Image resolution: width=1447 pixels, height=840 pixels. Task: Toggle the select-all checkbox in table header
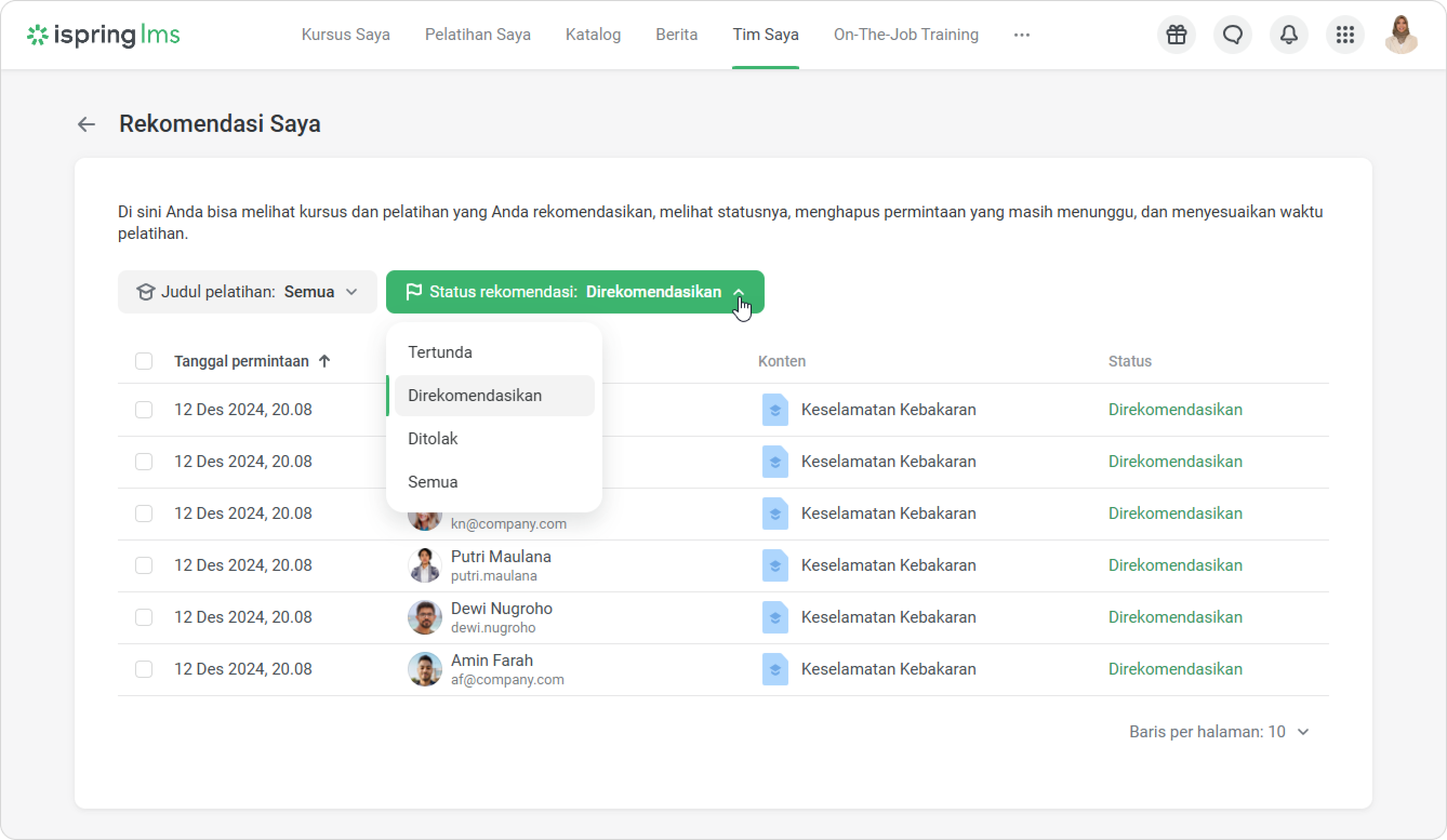(143, 361)
